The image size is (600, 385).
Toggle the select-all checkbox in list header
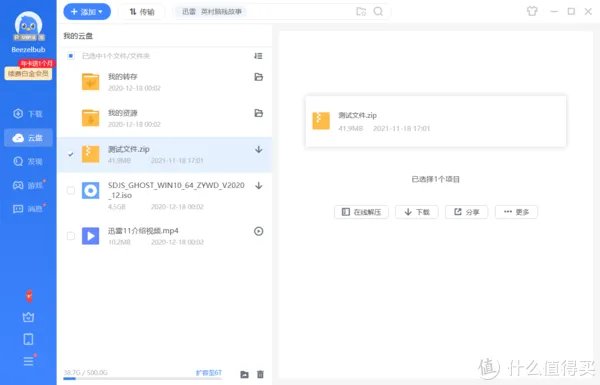[x=71, y=56]
